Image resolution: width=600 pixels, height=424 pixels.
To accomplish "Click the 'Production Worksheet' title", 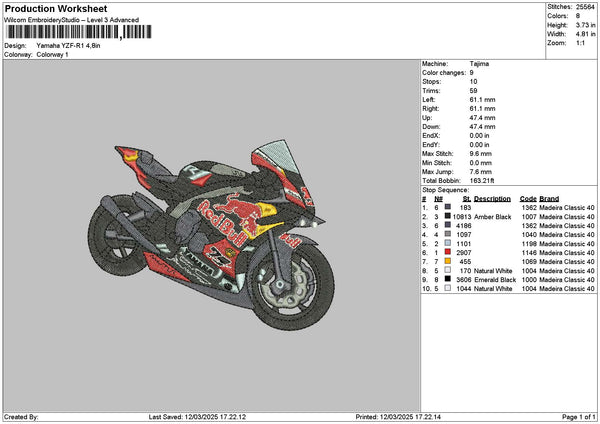I will [x=56, y=9].
